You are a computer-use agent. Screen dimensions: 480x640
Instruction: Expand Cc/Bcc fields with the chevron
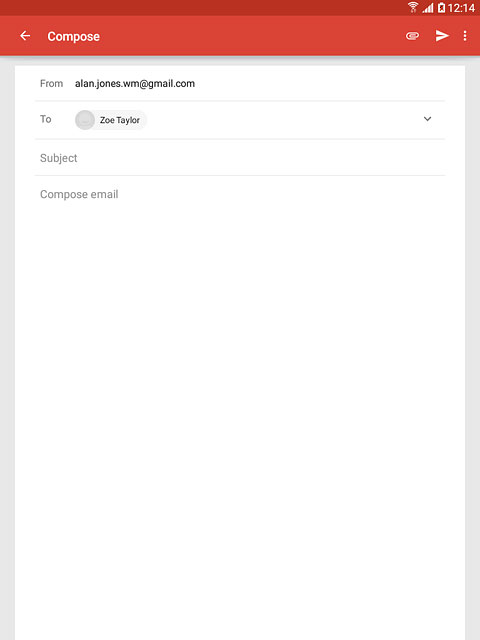427,119
